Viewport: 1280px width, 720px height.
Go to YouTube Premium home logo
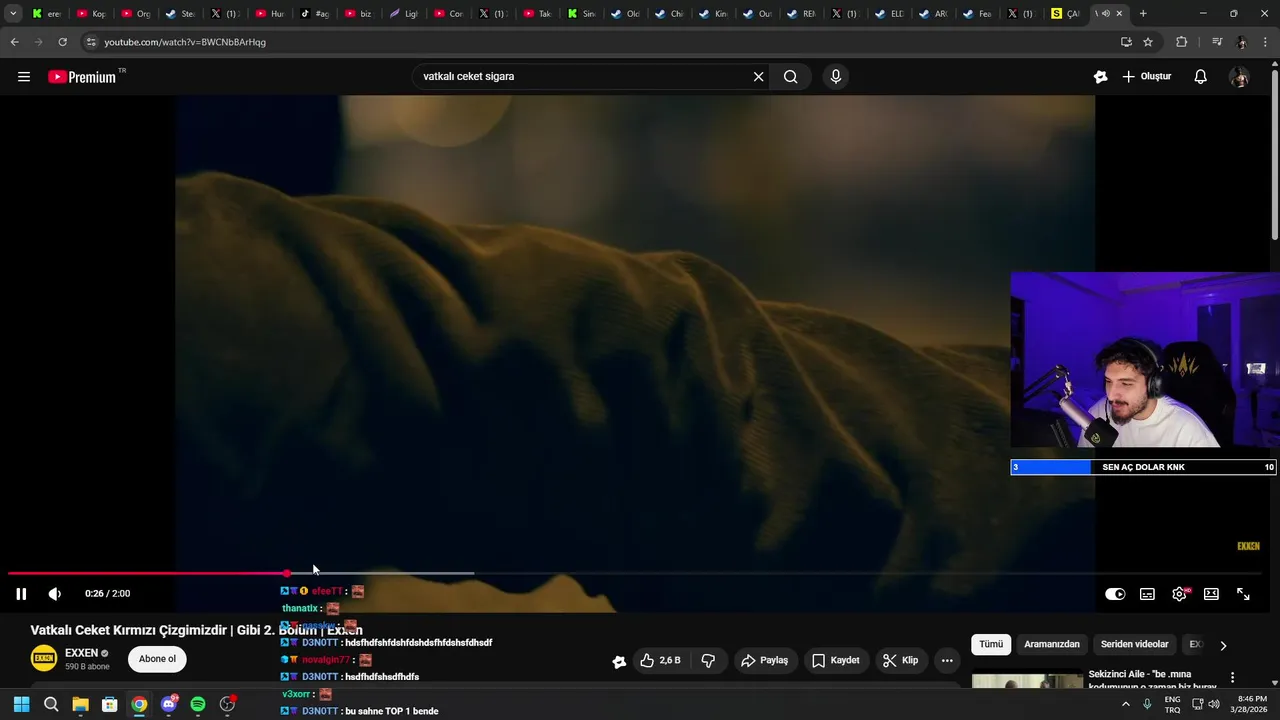83,77
